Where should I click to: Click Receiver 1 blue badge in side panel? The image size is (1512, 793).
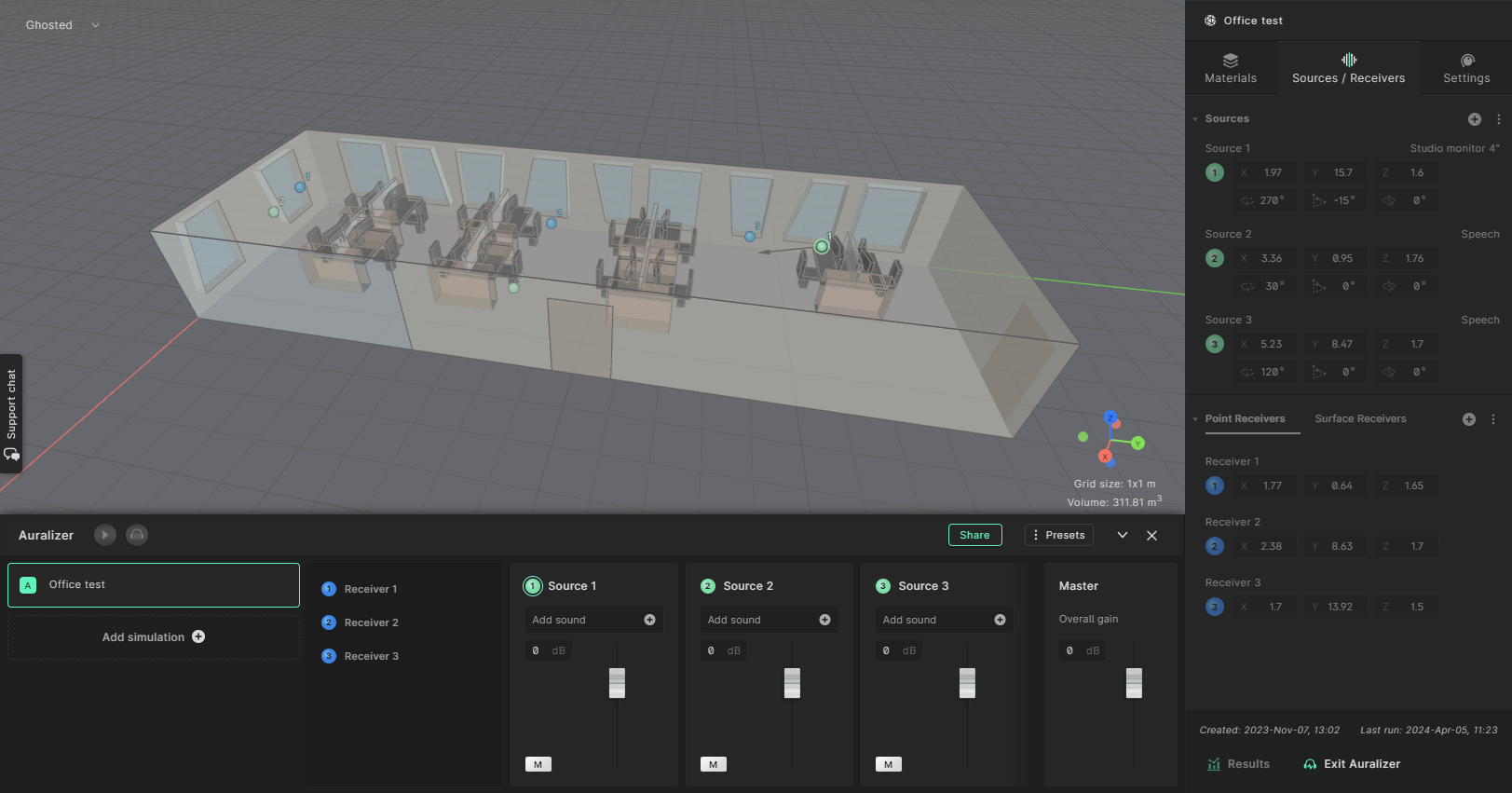pyautogui.click(x=1215, y=485)
